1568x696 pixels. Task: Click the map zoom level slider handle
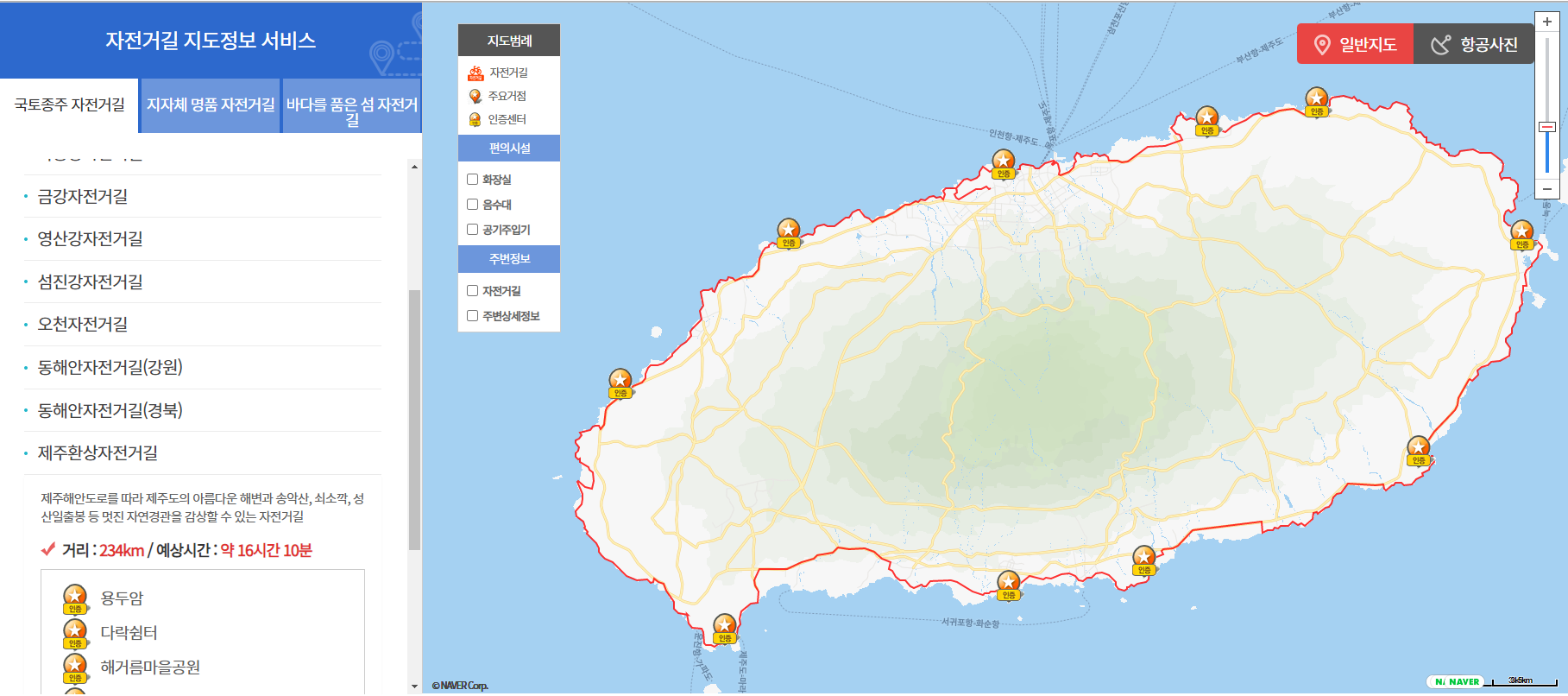pos(1546,127)
